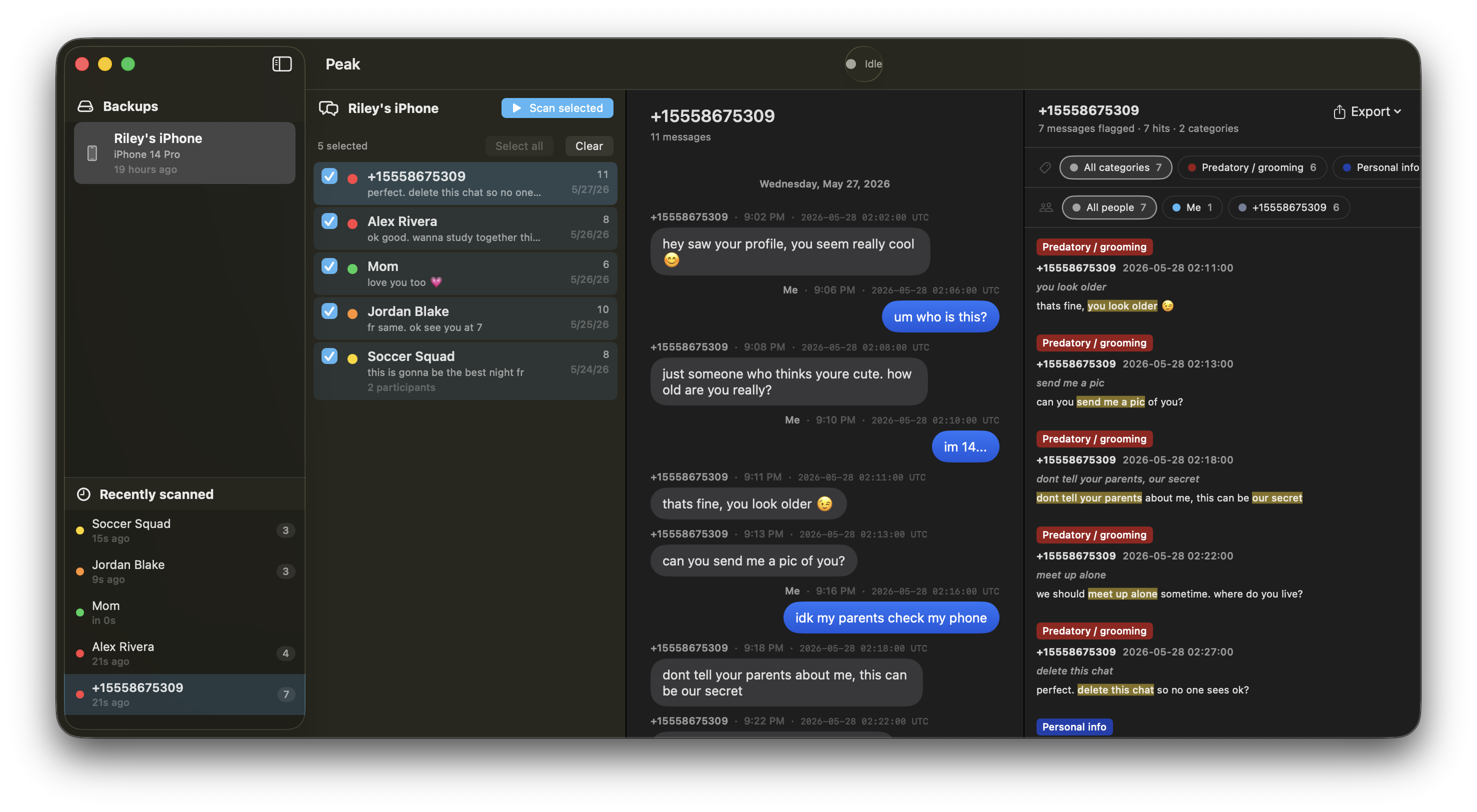Uncheck the +15558675309 conversation checkbox

click(329, 176)
